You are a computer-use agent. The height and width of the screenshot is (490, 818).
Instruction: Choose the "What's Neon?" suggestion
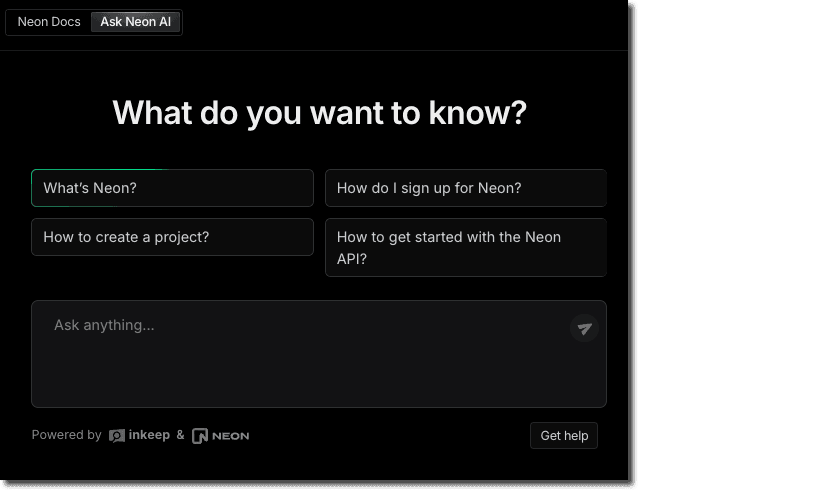click(172, 188)
